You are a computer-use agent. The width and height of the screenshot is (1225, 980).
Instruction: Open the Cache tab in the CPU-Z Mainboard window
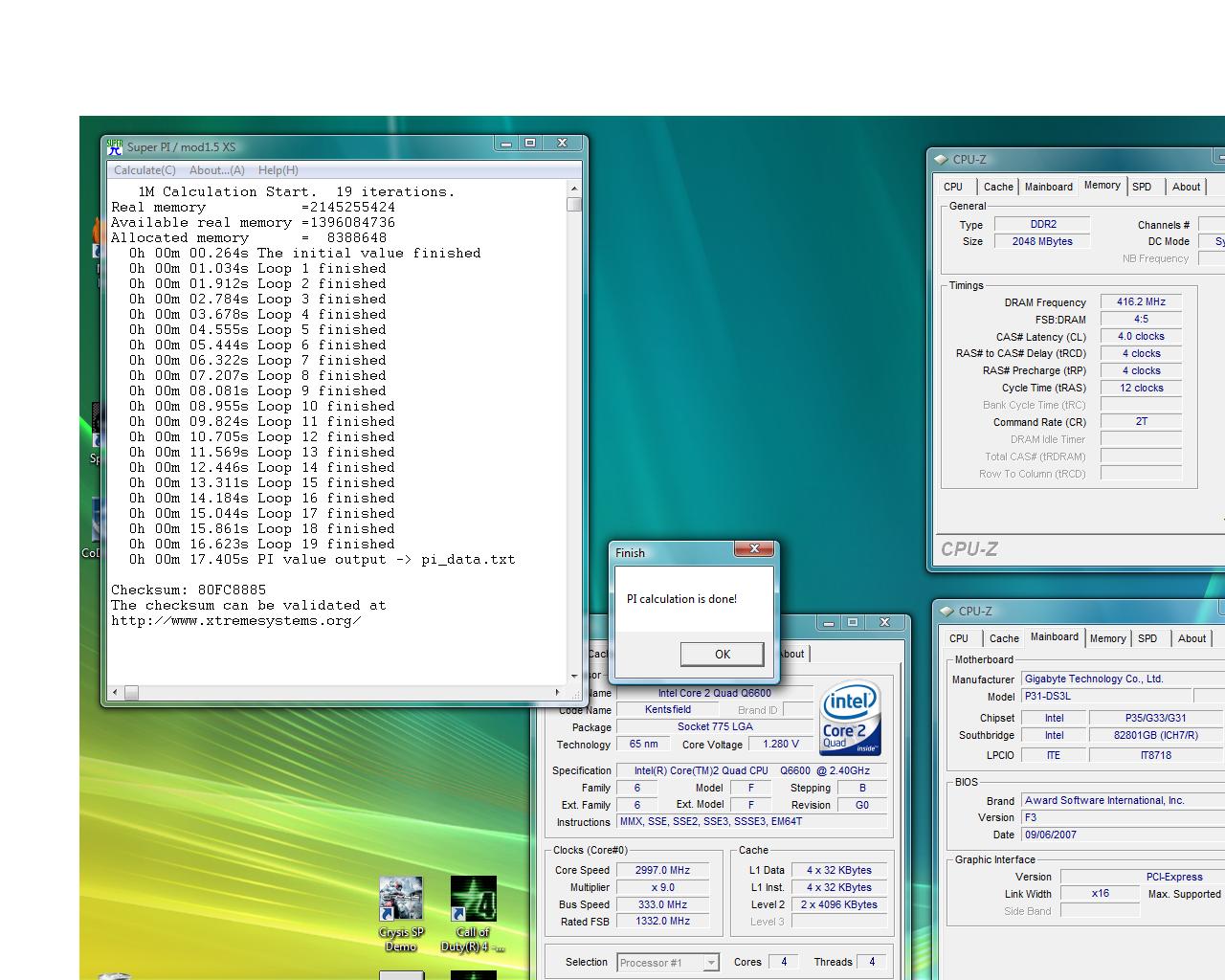(x=1004, y=638)
